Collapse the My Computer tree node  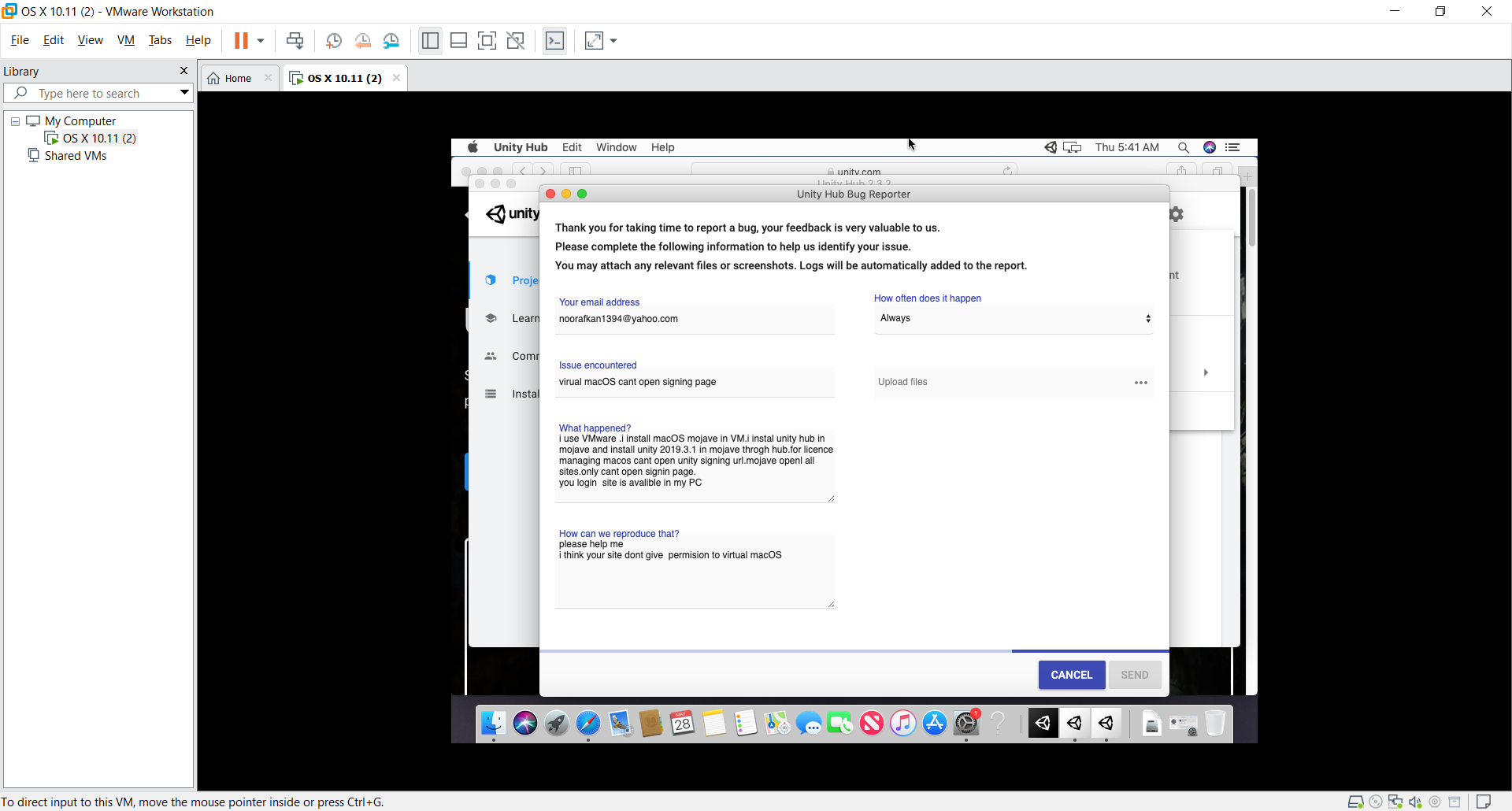tap(15, 121)
